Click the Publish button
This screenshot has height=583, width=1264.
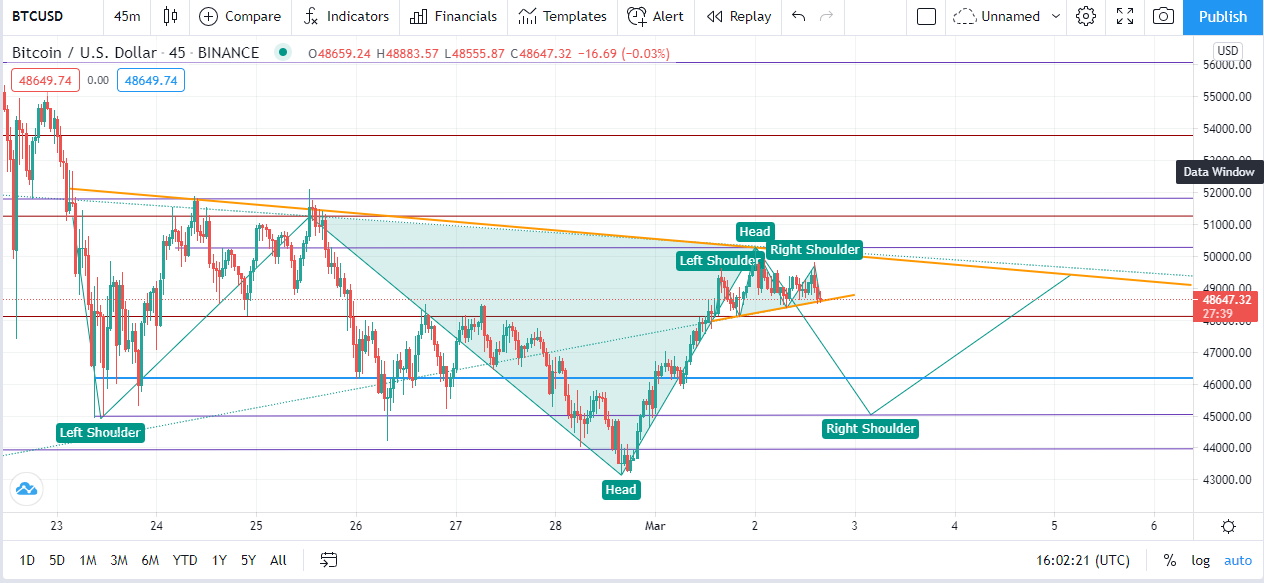coord(1223,16)
